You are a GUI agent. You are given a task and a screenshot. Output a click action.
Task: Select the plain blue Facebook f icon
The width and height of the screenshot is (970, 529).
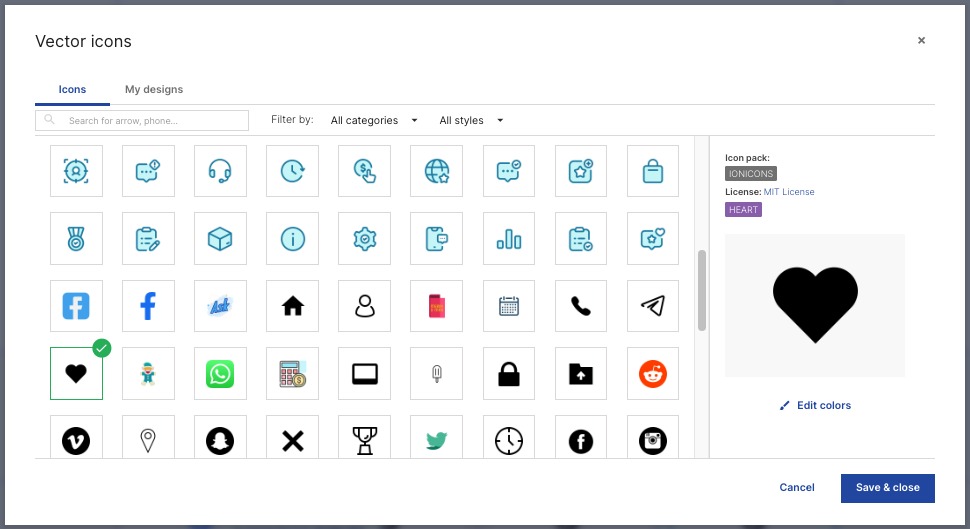point(148,306)
